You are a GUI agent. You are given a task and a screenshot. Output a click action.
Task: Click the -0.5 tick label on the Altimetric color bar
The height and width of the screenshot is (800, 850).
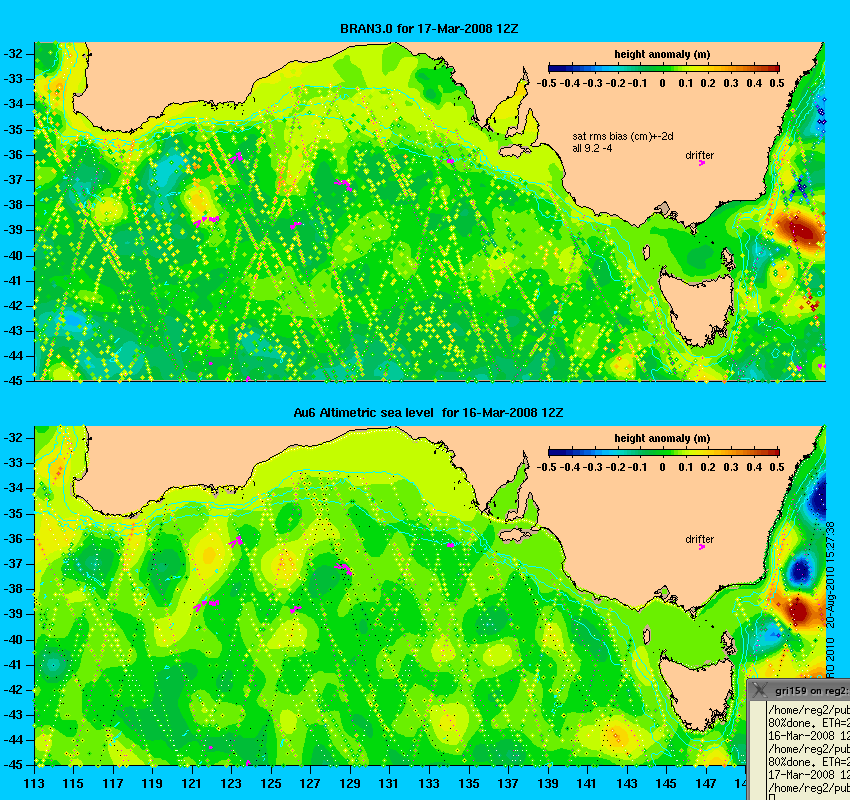[x=546, y=467]
